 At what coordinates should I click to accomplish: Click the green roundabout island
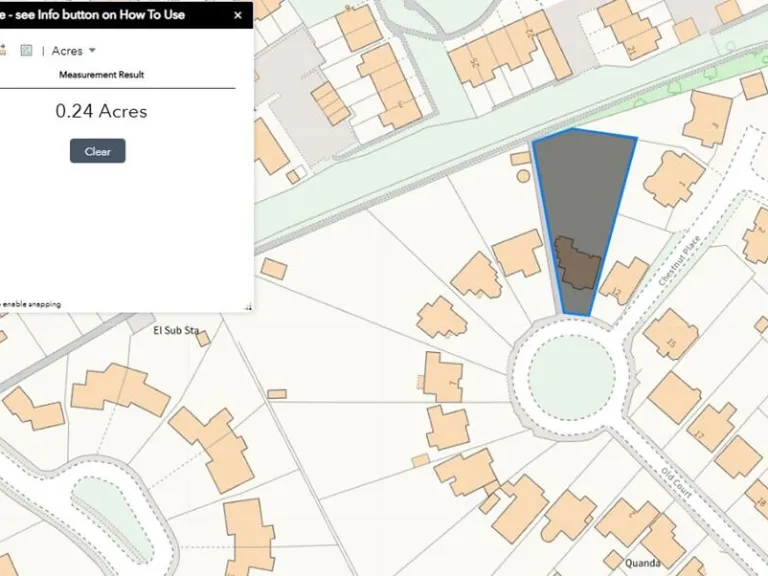click(x=571, y=378)
